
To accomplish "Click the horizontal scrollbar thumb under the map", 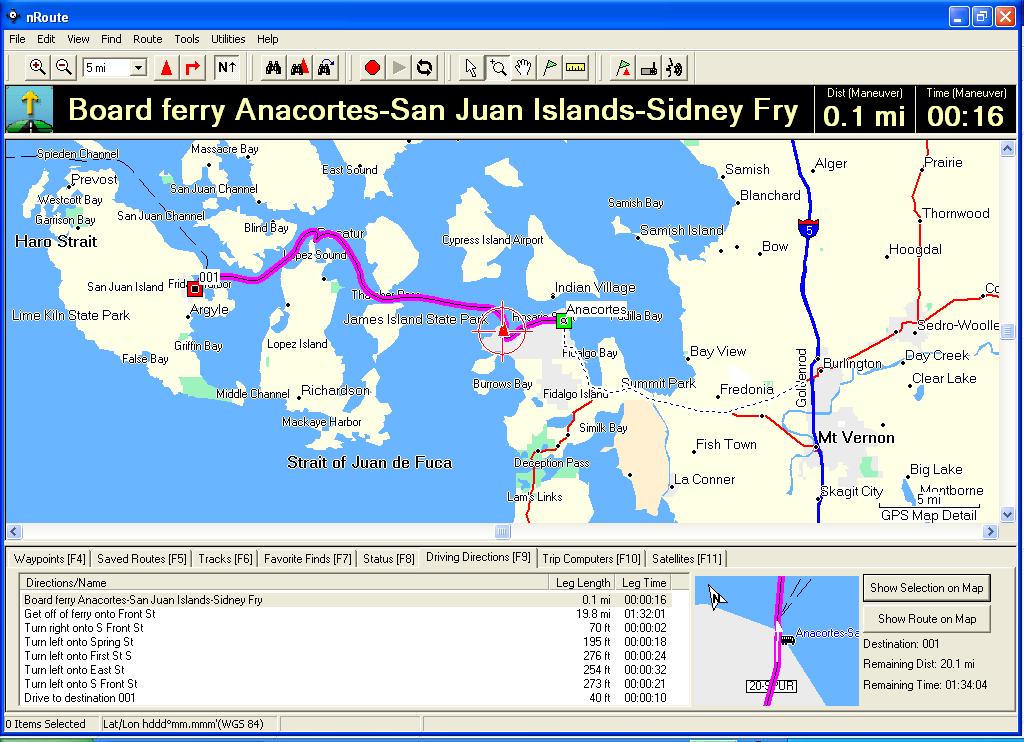I will 502,532.
